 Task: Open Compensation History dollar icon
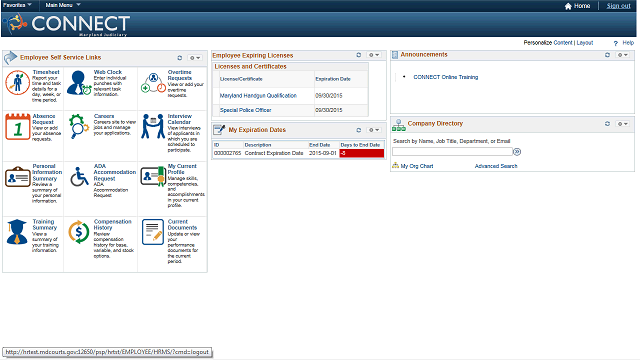(x=79, y=232)
